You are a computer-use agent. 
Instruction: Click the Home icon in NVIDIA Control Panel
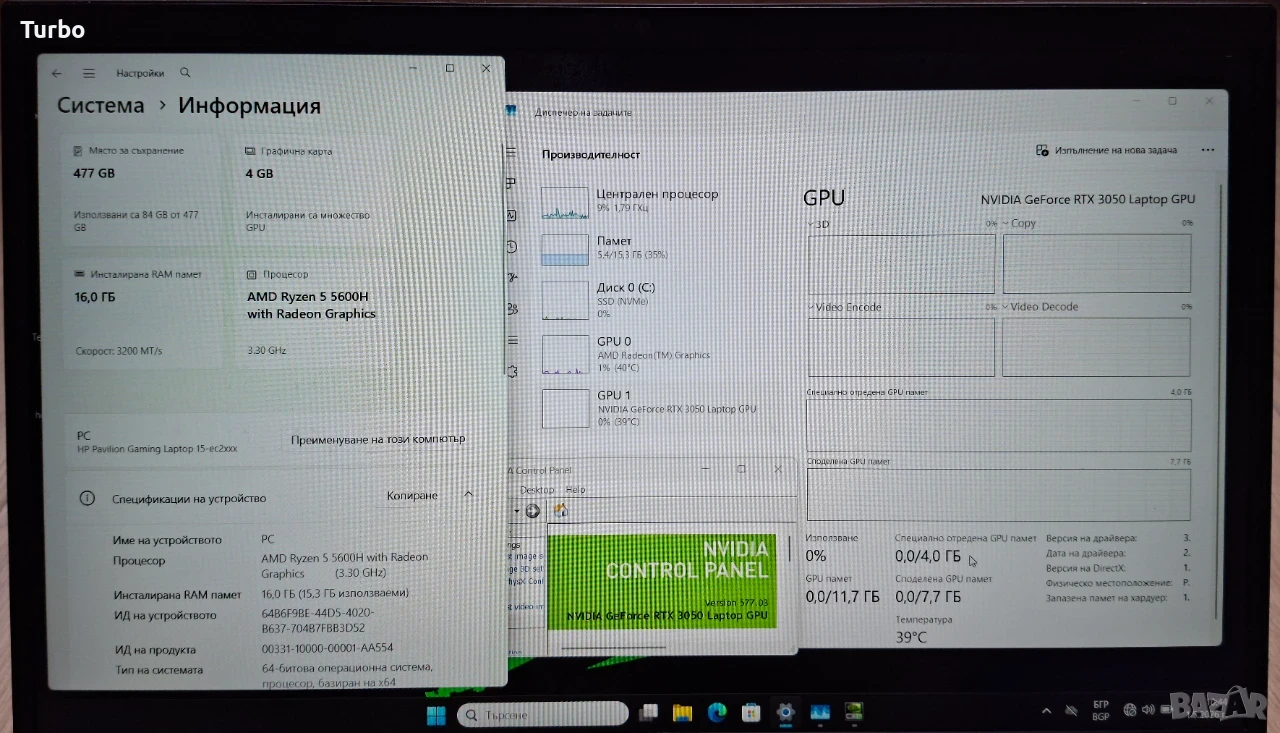click(561, 510)
